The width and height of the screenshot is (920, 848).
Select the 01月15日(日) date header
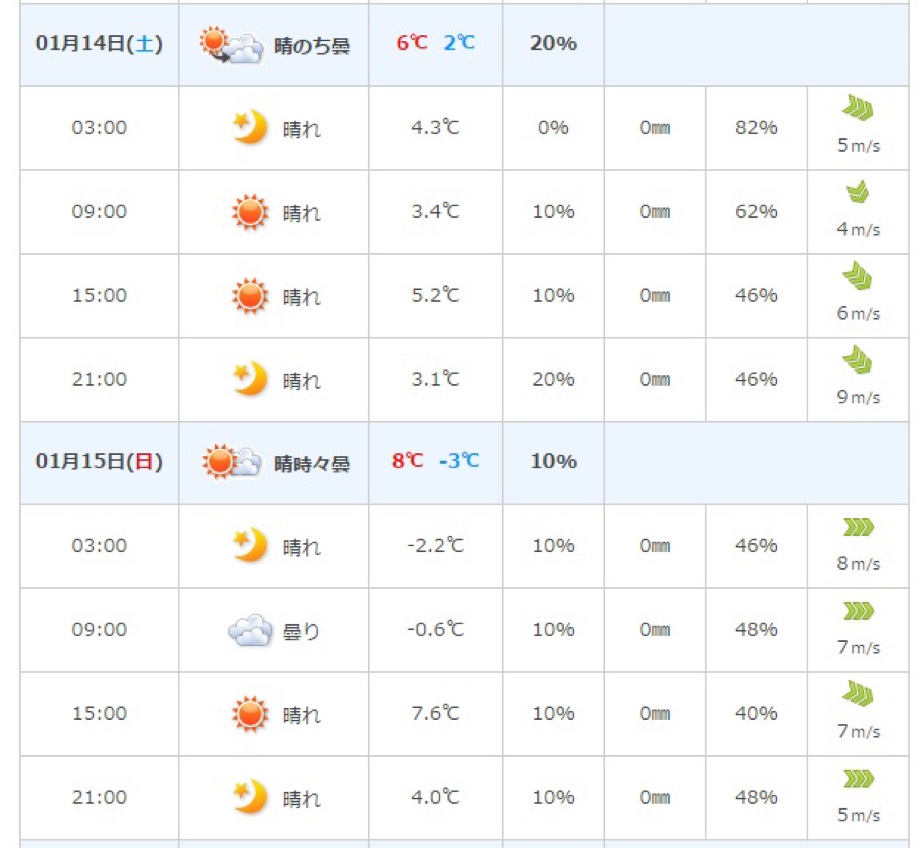99,461
